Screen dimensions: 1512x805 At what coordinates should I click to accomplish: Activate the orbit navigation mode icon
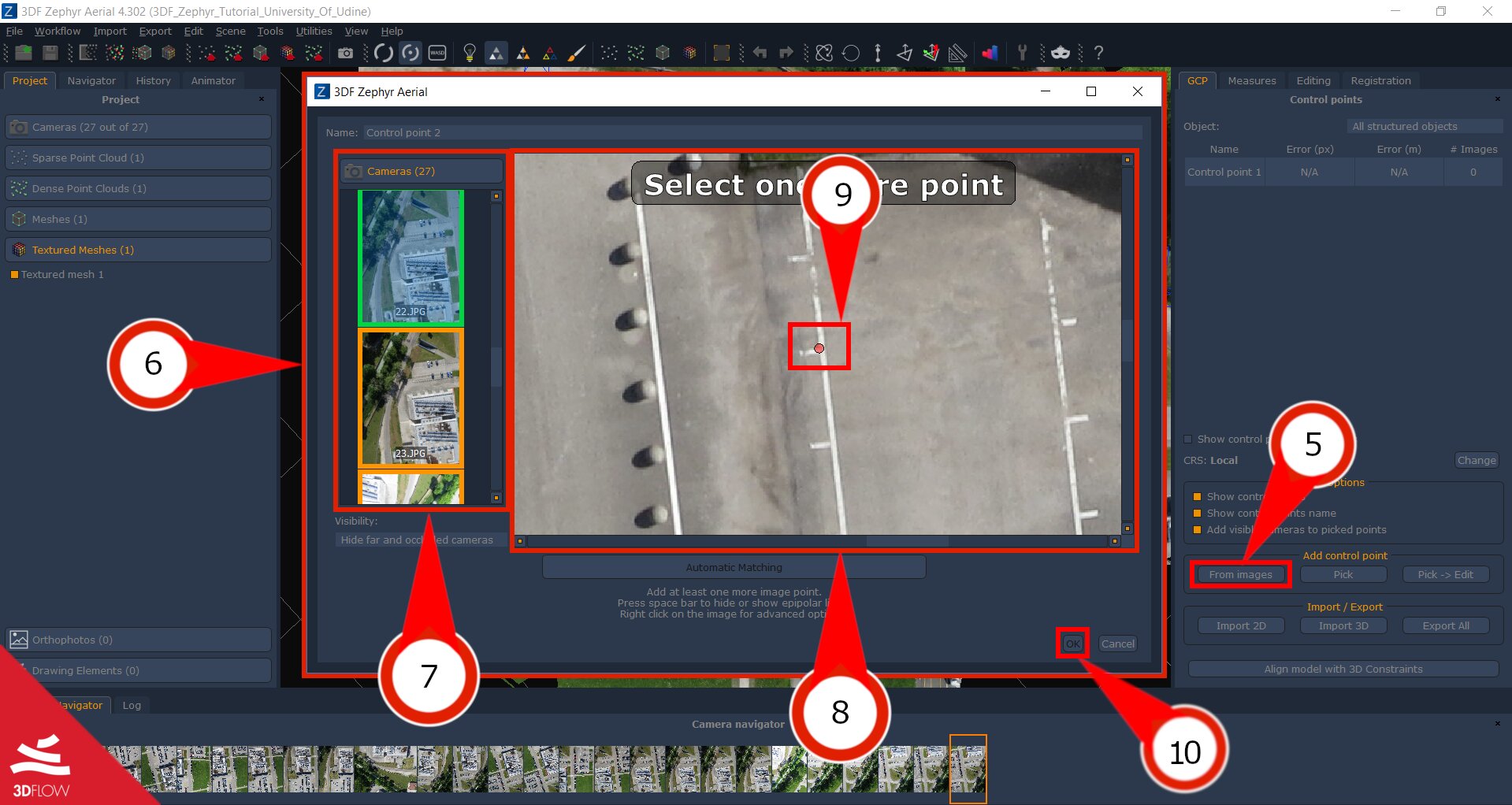point(384,53)
